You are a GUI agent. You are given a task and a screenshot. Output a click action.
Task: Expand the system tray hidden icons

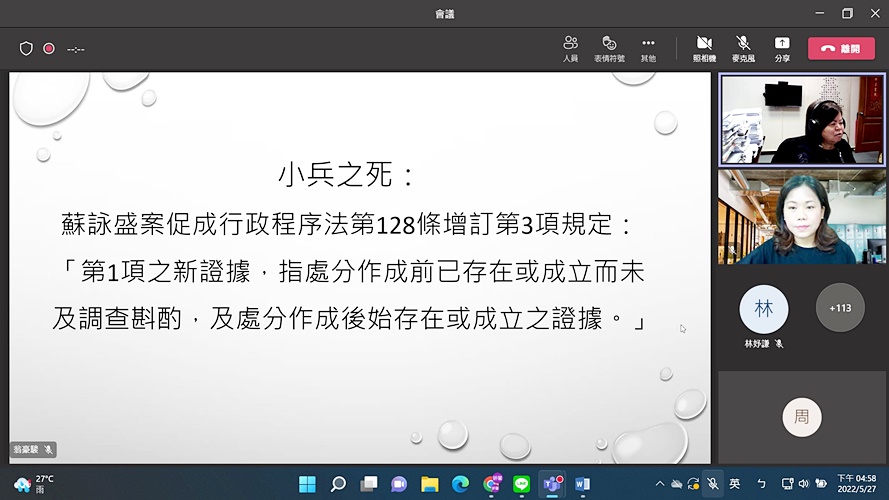660,484
